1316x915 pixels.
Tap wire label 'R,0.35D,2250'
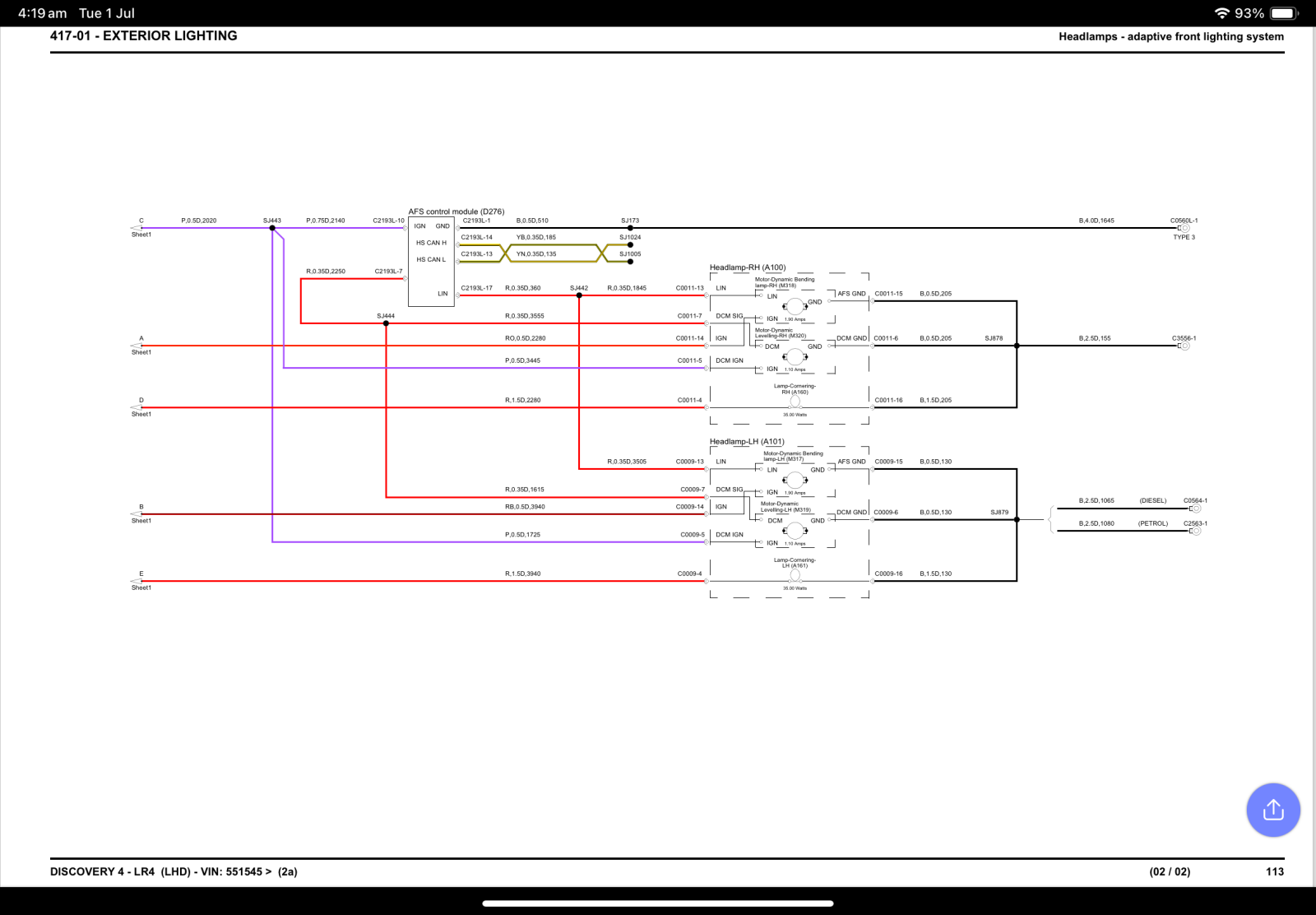(x=326, y=271)
